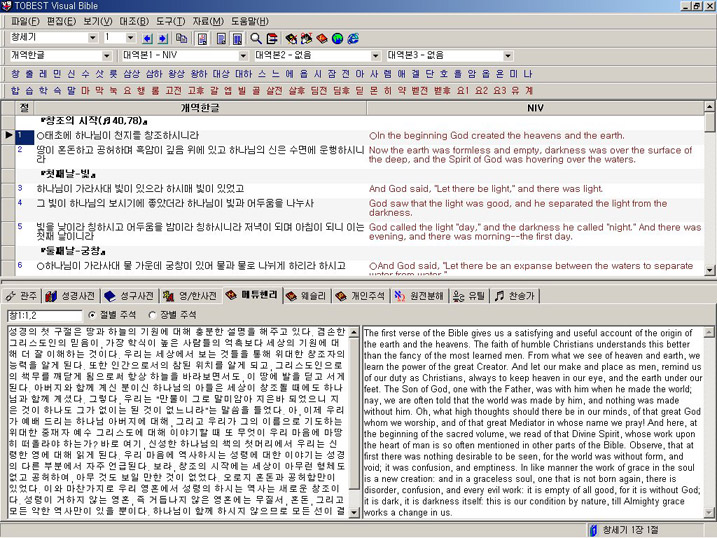Viewport: 717px width, 538px height.
Task: Go to the next chapter with the right arrow icon
Action: [x=163, y=39]
